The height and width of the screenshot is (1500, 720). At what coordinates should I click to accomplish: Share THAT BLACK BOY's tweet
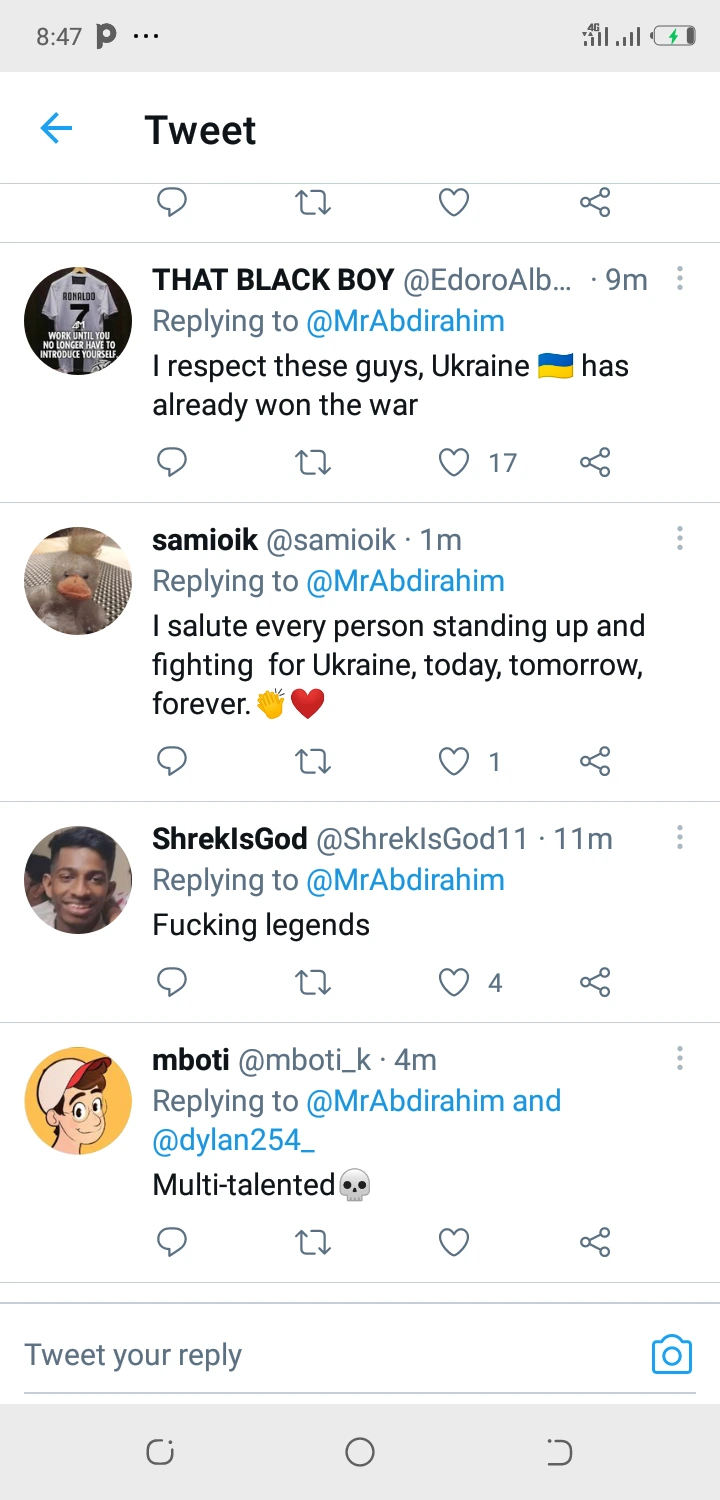595,462
